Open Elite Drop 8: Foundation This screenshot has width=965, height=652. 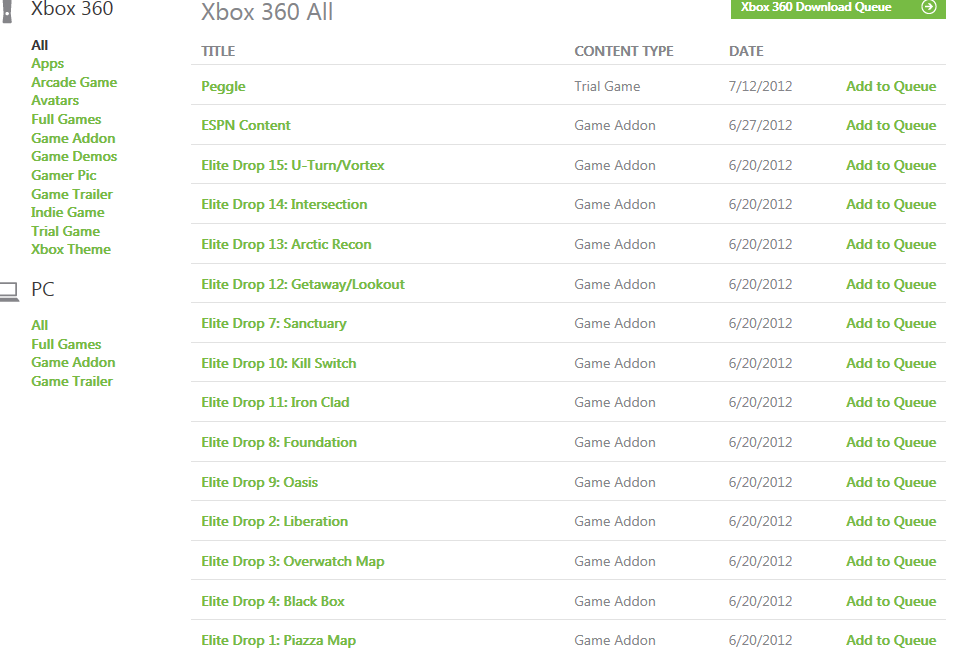279,442
